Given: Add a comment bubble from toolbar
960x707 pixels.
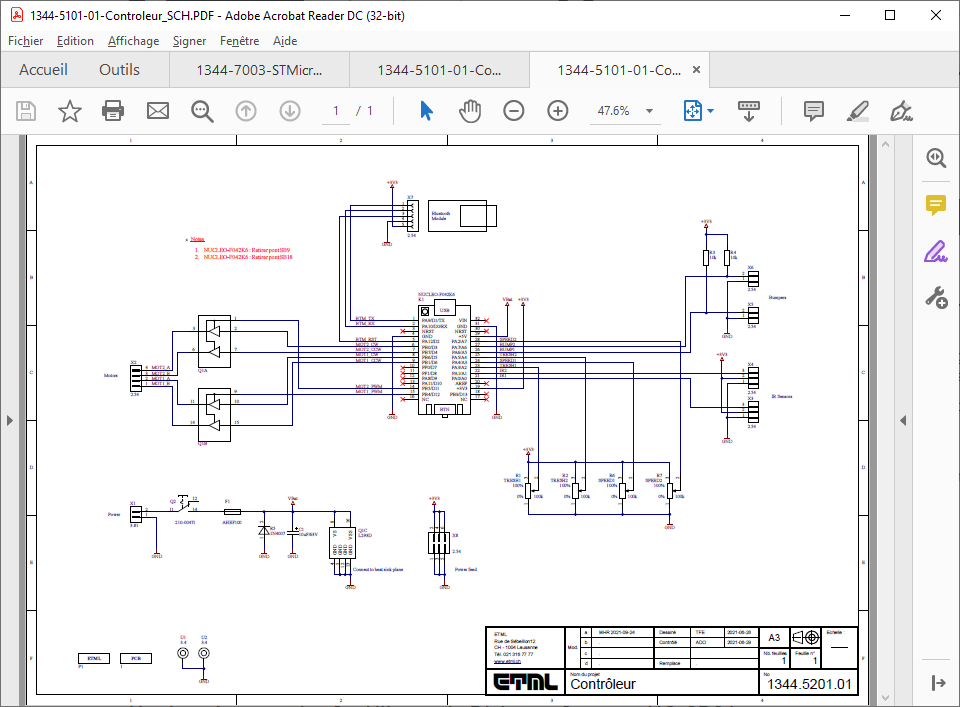Looking at the screenshot, I should tap(814, 111).
